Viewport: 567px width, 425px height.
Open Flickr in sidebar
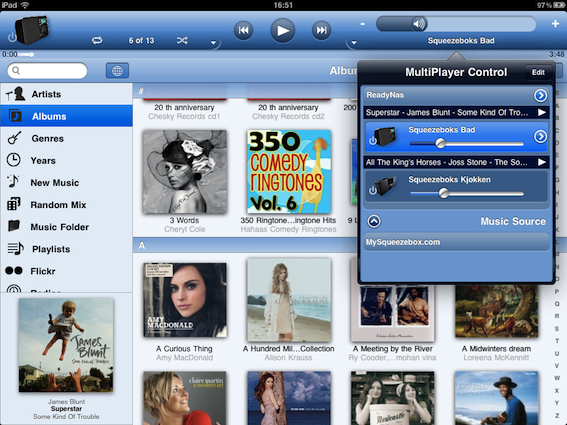67,271
